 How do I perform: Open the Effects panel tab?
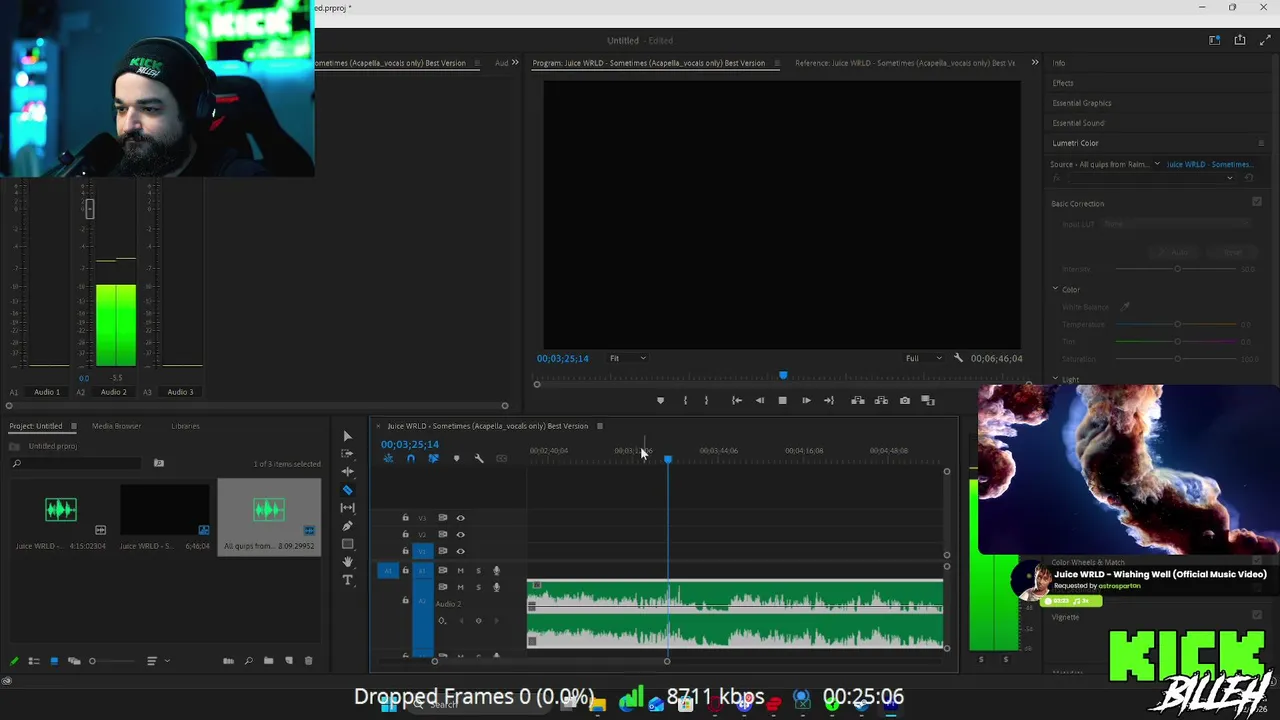pos(1063,83)
